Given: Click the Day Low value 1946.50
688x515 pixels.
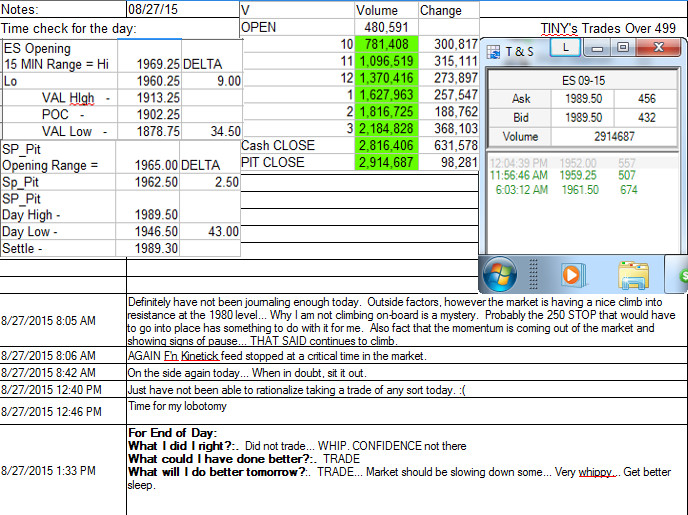Looking at the screenshot, I should (x=148, y=232).
